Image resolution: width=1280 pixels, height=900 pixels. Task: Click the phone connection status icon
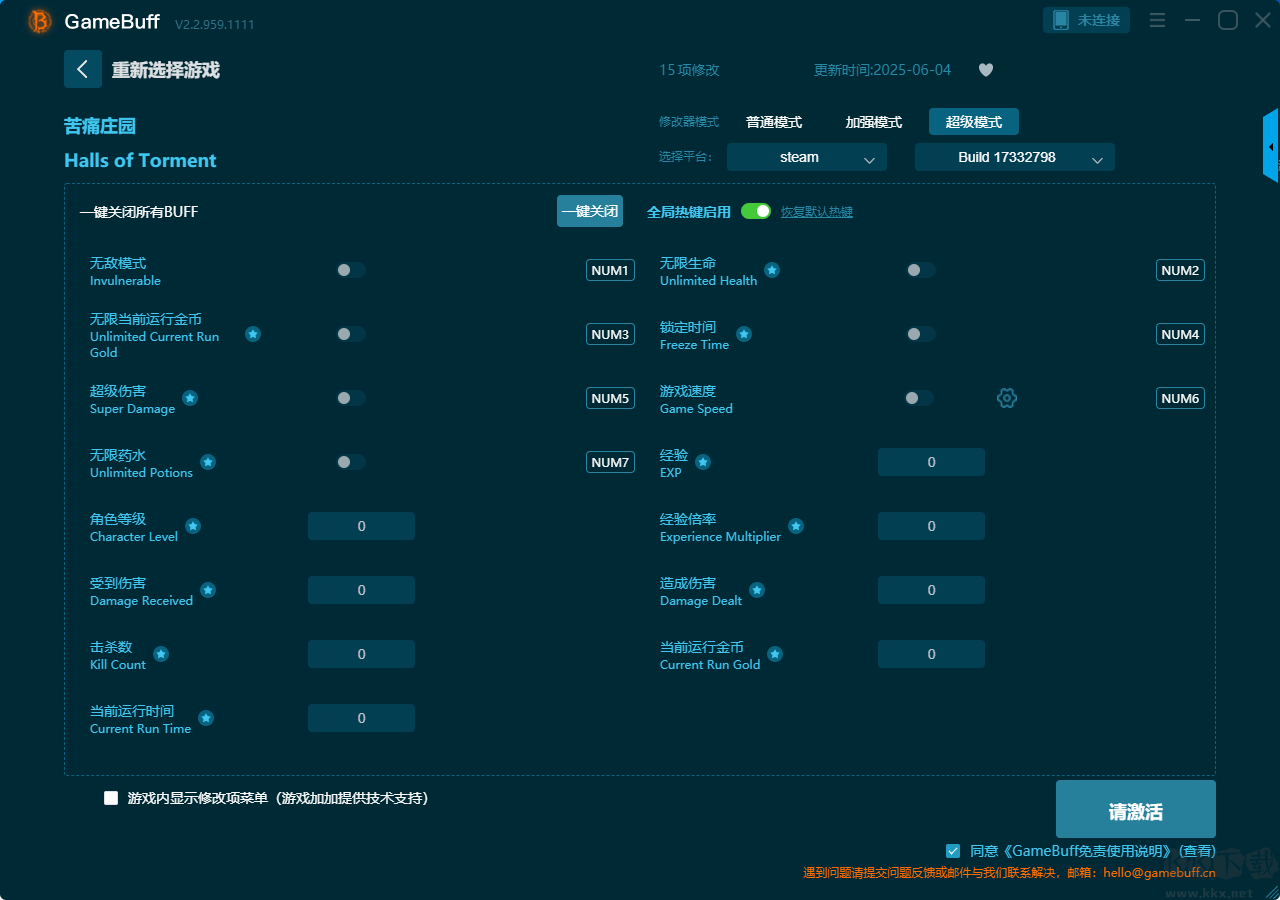[1061, 20]
